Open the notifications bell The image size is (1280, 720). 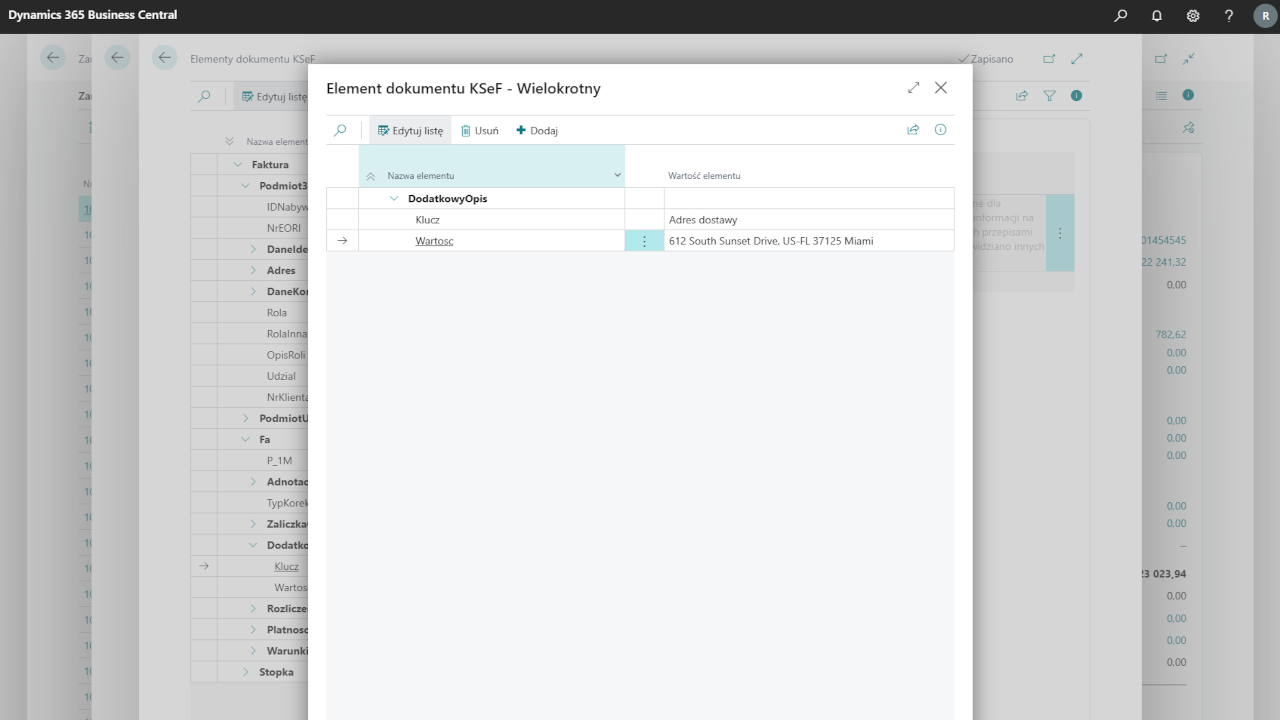[x=1157, y=16]
